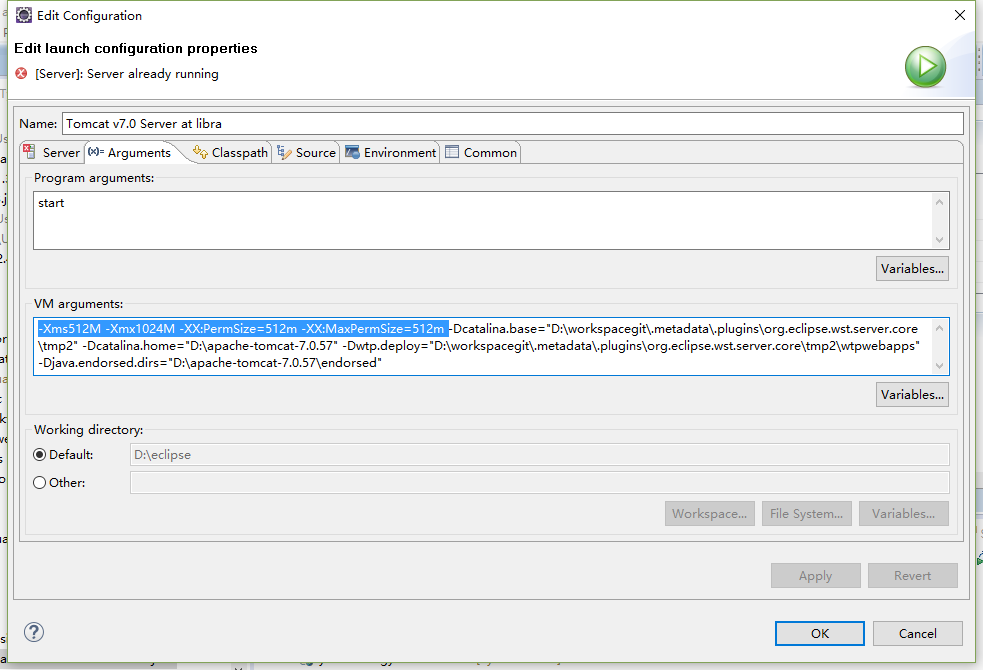Switch to the Source tab
The image size is (983, 670).
307,152
